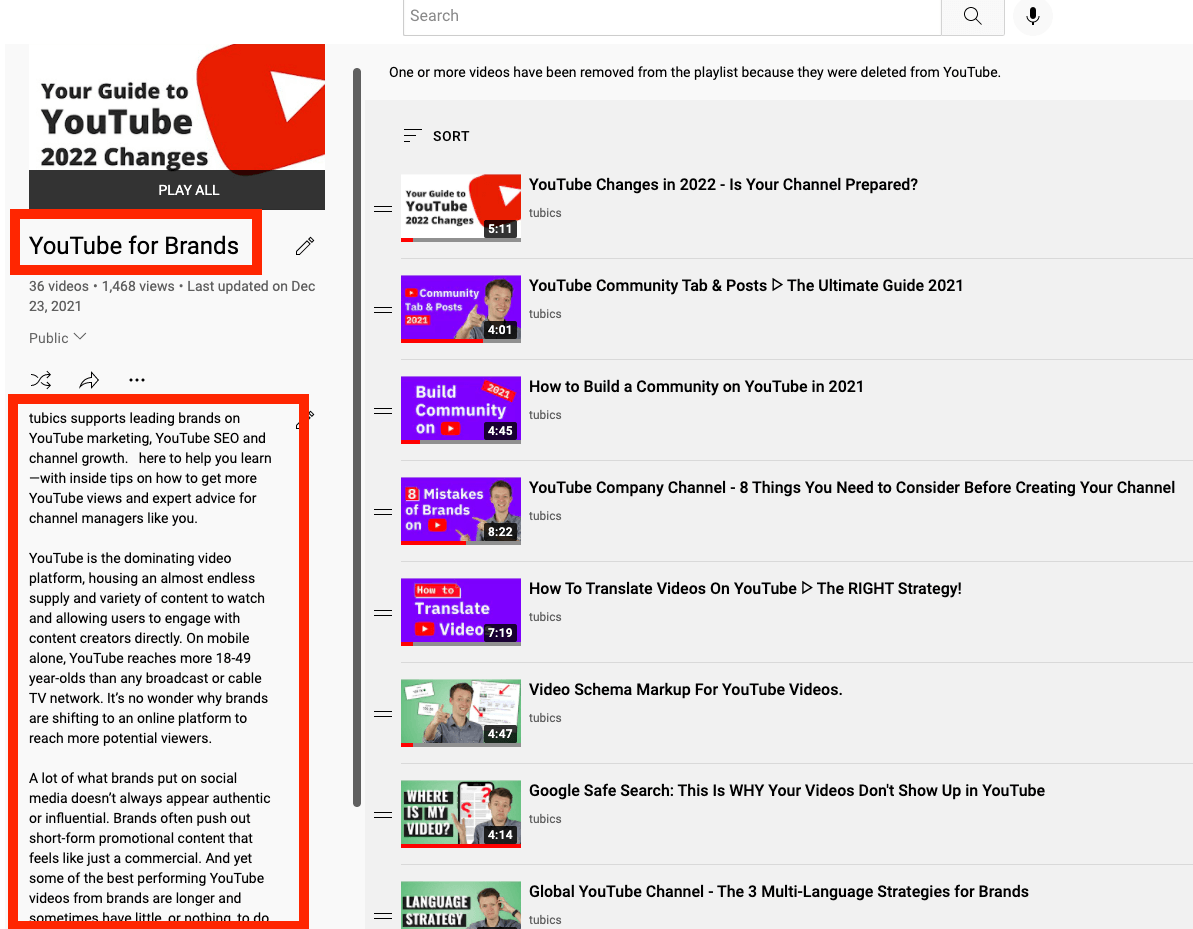Open the Public visibility dropdown
The height and width of the screenshot is (929, 1193).
57,338
